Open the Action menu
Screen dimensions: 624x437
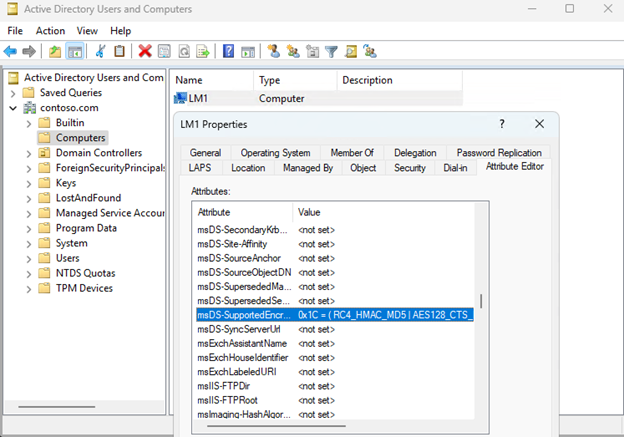(x=50, y=31)
